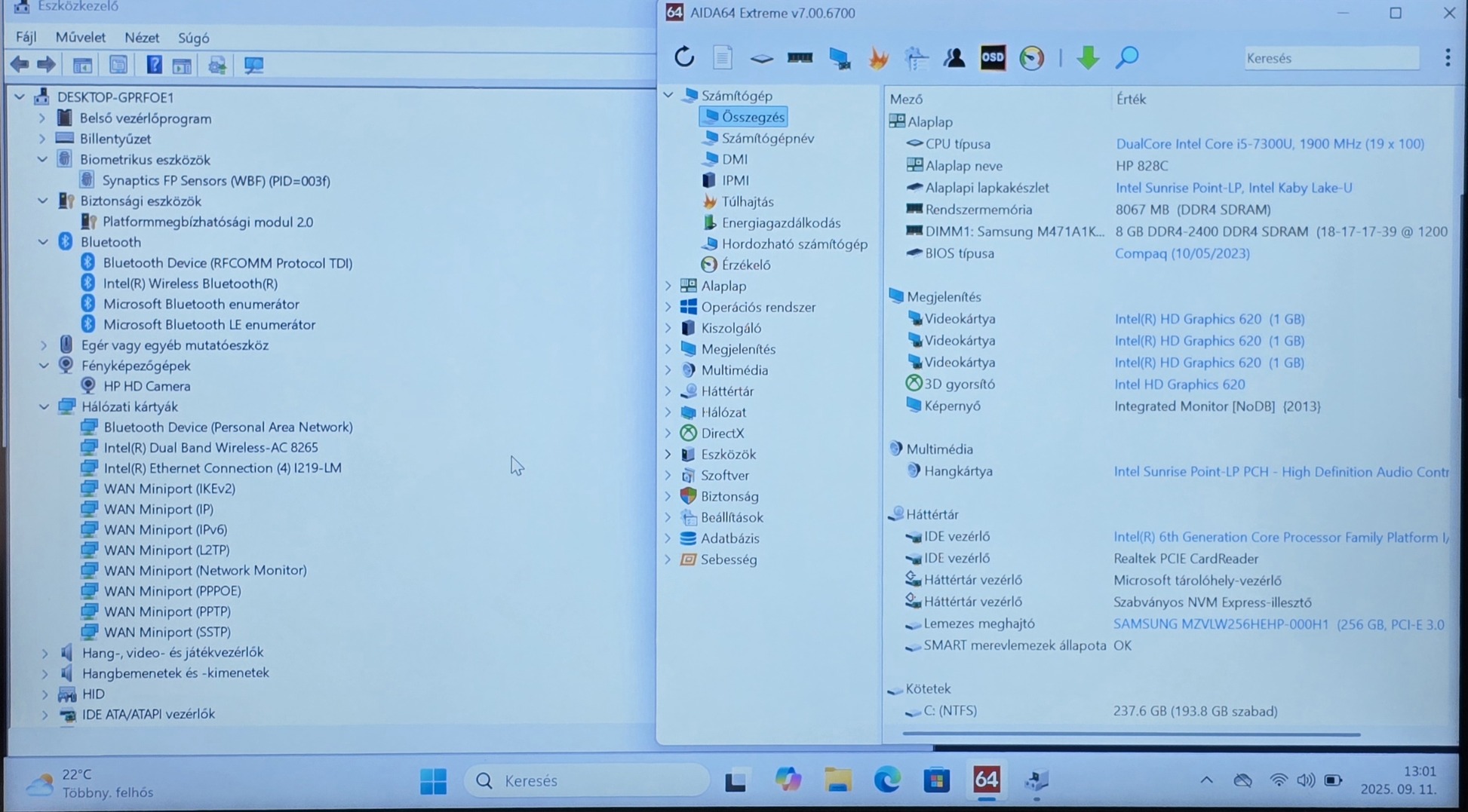
Task: Expand the Hálózat node in AIDA64 tree
Action: (x=668, y=412)
